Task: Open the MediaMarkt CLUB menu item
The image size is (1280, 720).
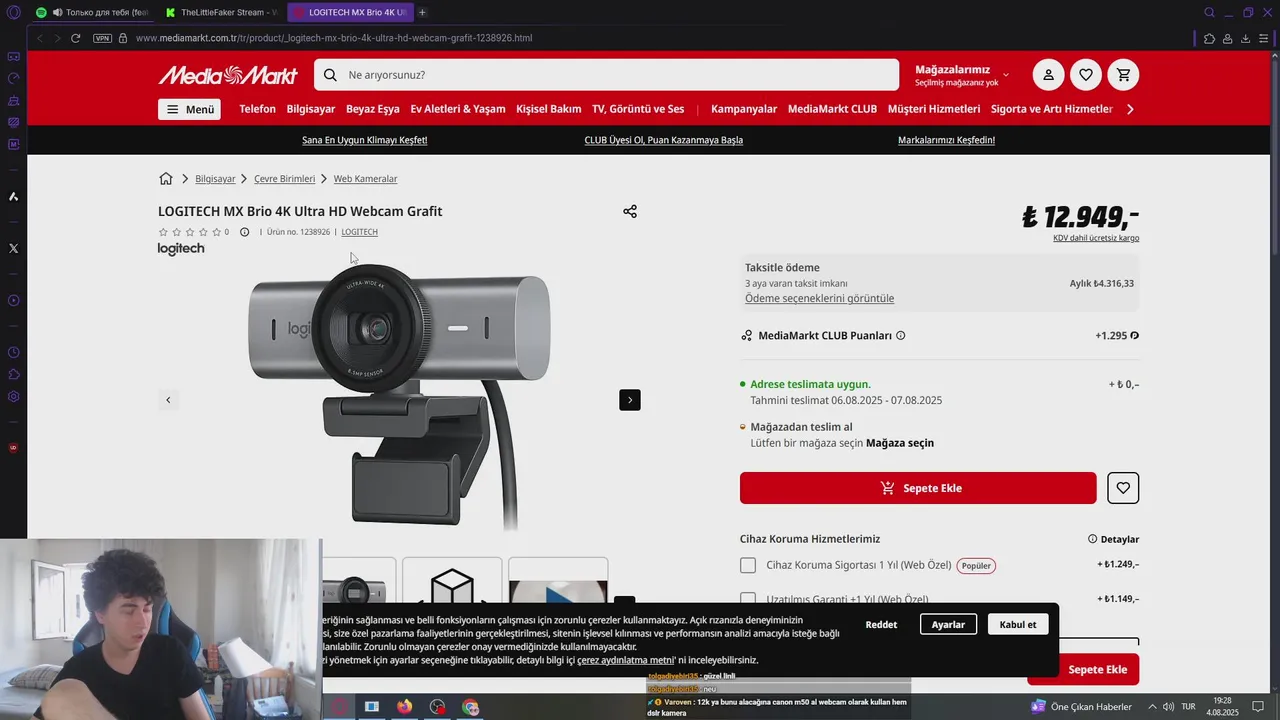Action: [x=832, y=109]
